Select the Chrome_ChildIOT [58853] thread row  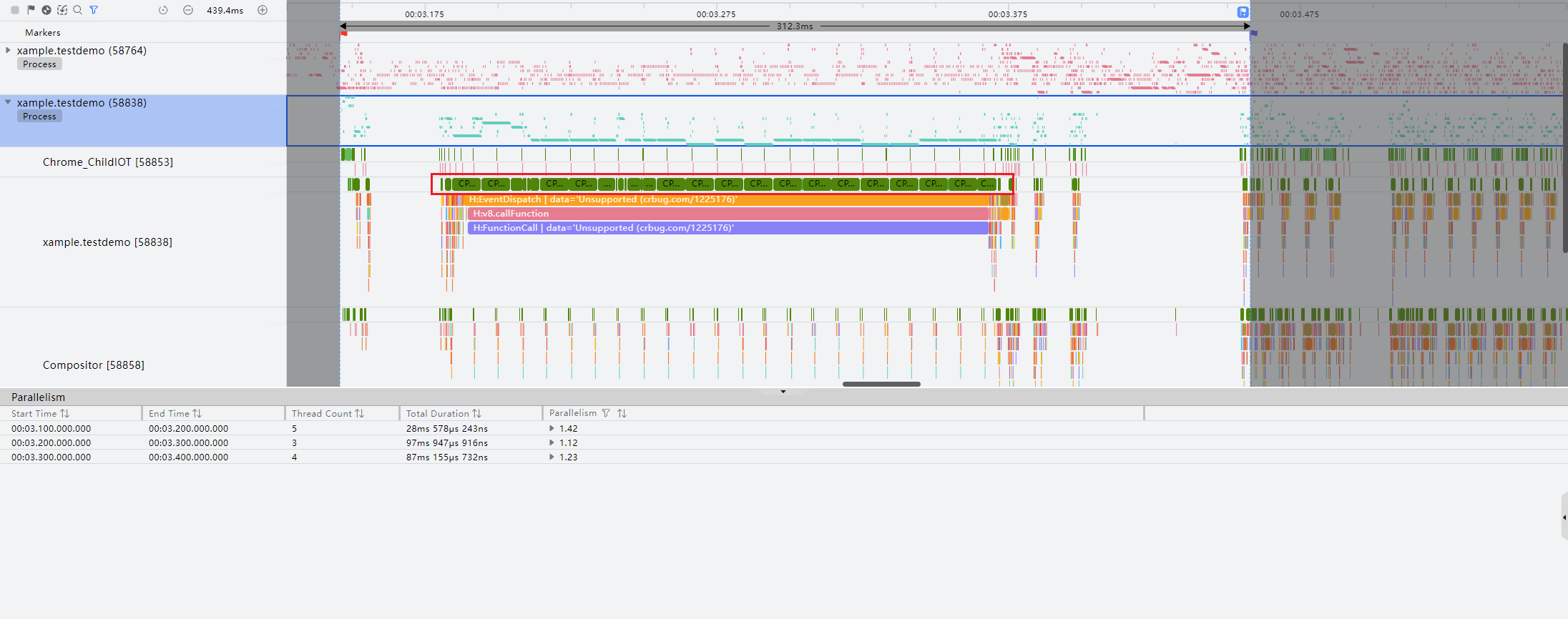coord(143,162)
